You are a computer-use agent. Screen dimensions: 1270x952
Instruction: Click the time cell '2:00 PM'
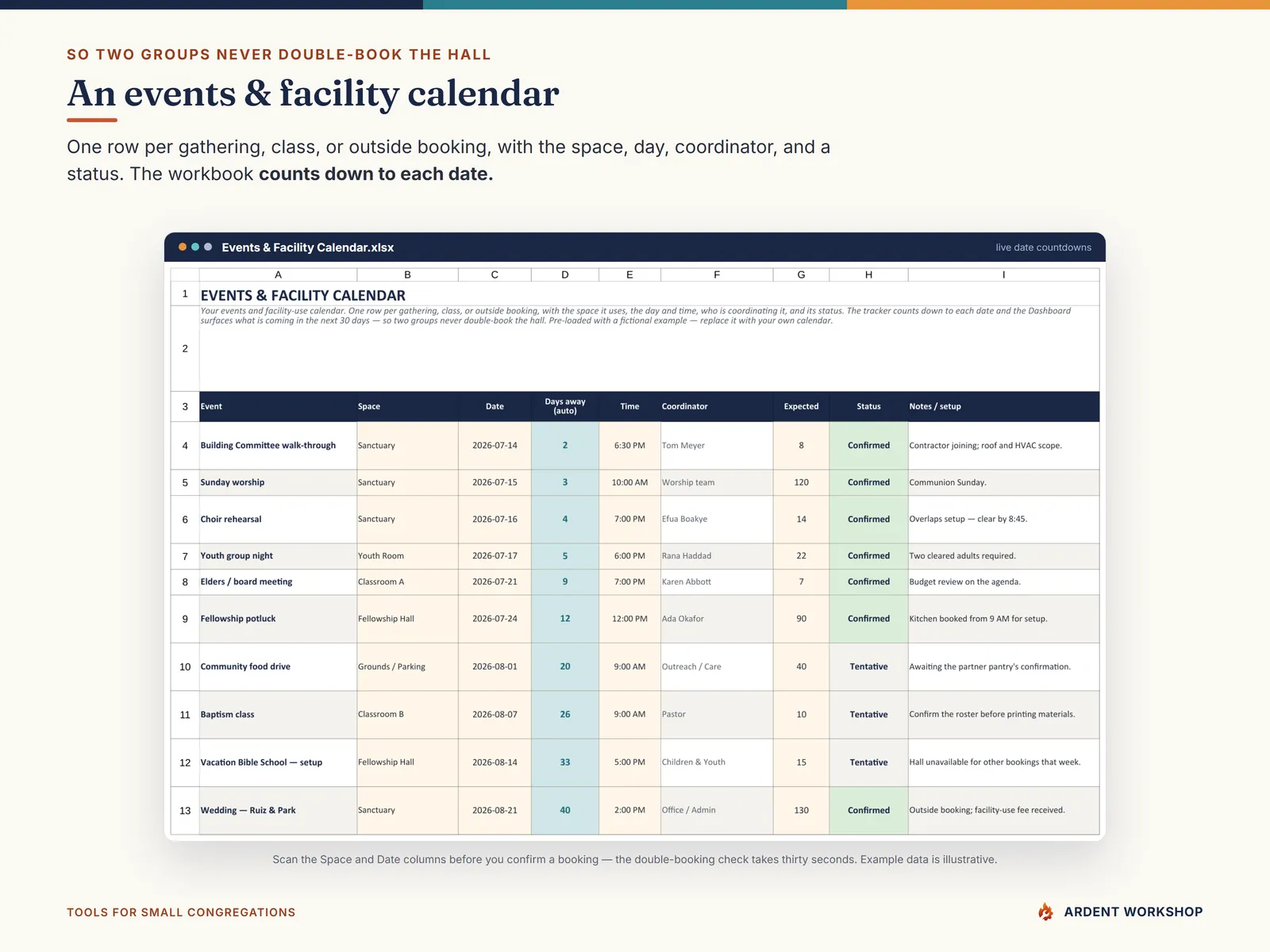(x=629, y=811)
